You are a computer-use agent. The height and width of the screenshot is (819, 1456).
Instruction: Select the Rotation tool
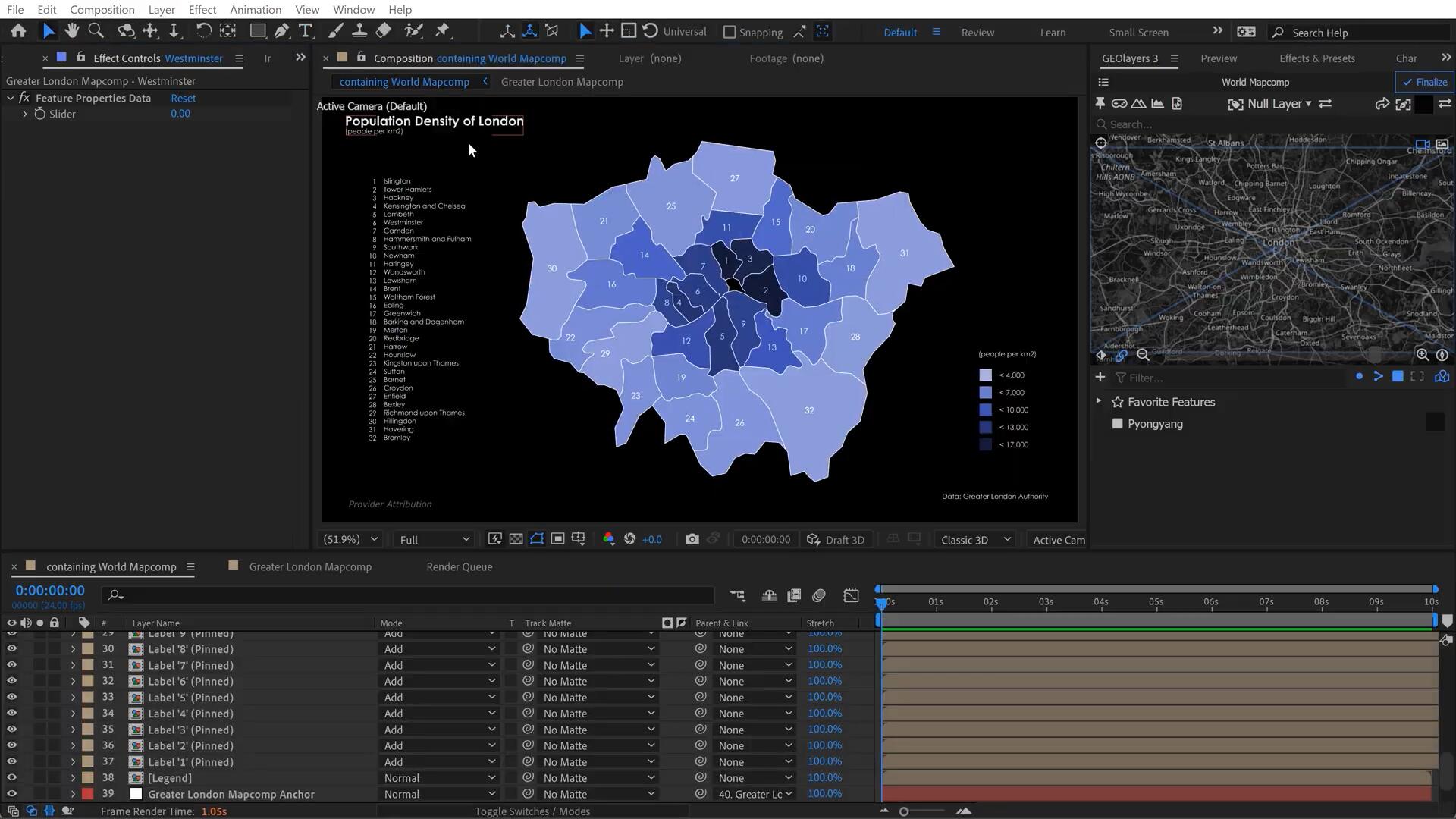[203, 31]
